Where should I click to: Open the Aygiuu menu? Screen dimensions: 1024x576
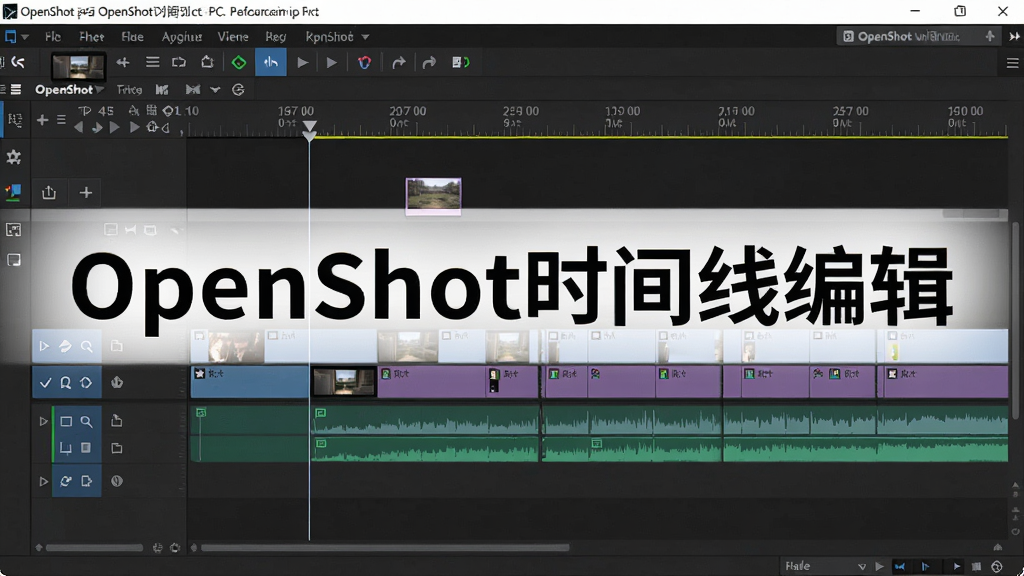tap(182, 37)
